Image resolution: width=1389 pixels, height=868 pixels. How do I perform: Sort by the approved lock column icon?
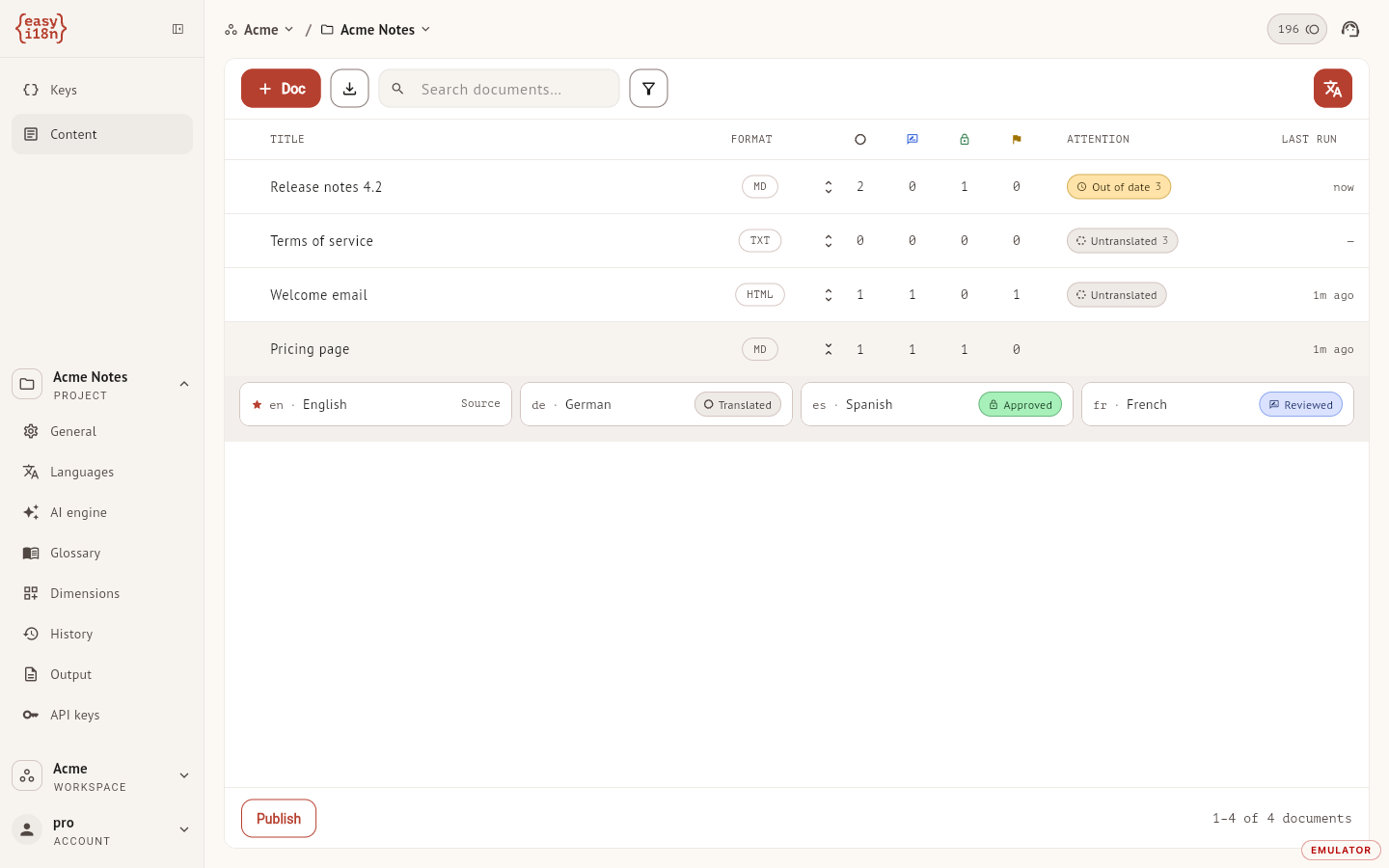[x=964, y=140]
